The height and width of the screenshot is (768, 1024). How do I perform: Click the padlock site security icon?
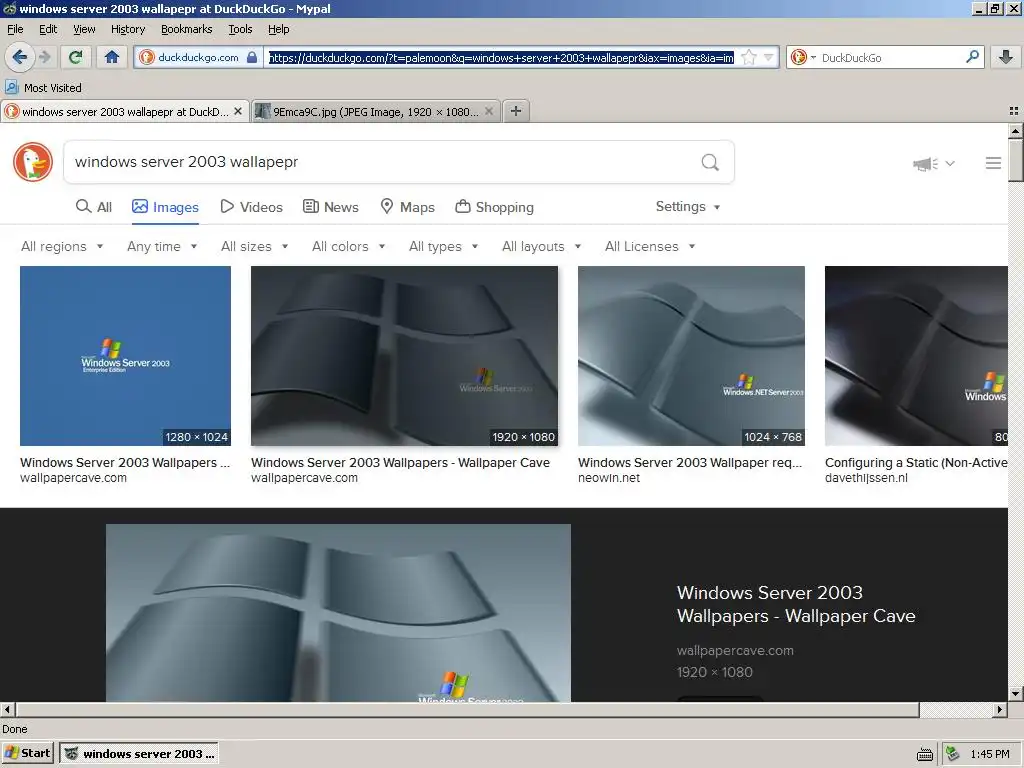(252, 57)
